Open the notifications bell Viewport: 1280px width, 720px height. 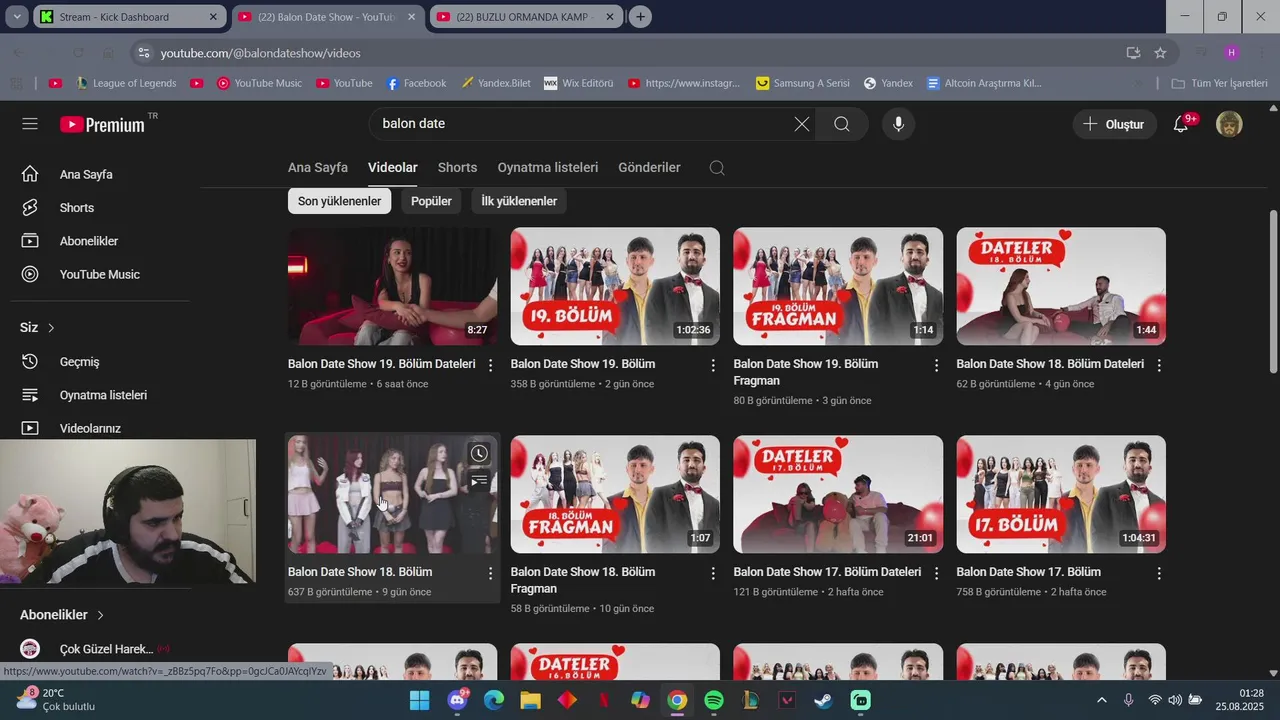click(x=1181, y=124)
